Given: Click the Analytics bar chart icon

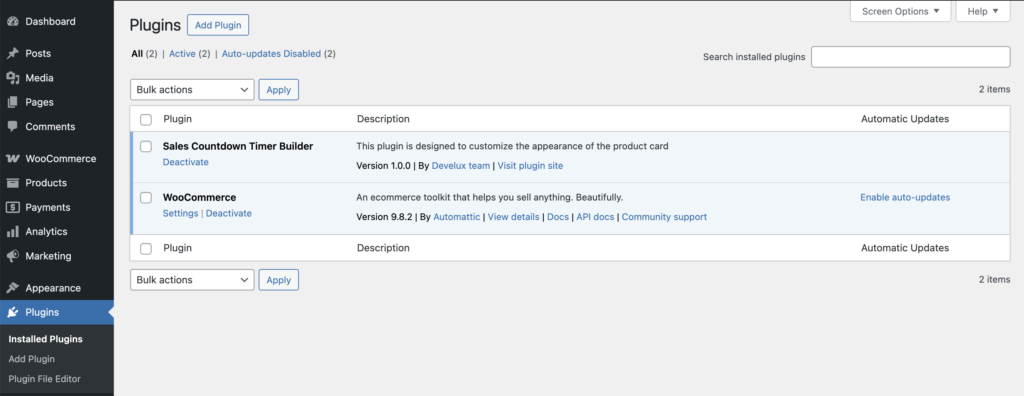Looking at the screenshot, I should (x=12, y=231).
